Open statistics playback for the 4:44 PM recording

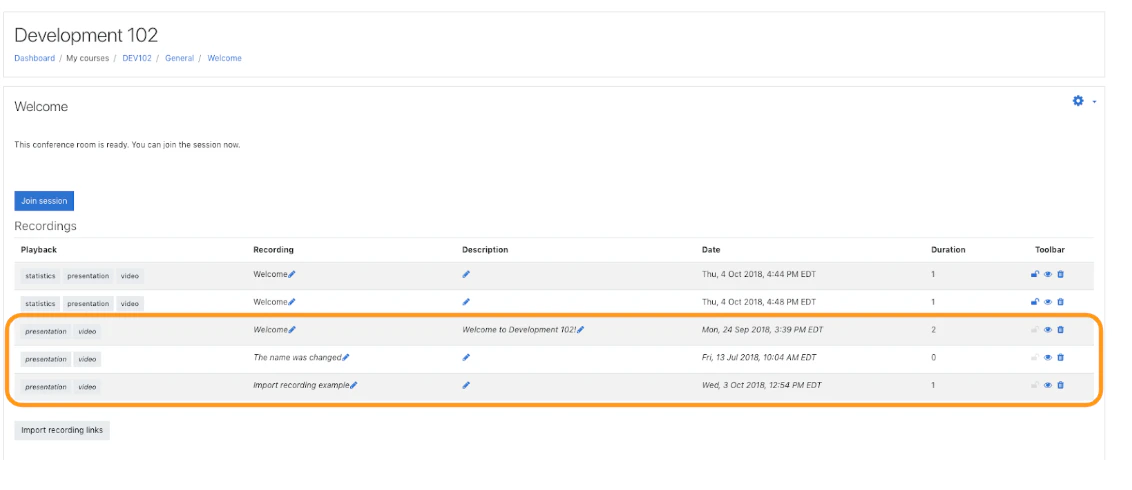[x=40, y=276]
